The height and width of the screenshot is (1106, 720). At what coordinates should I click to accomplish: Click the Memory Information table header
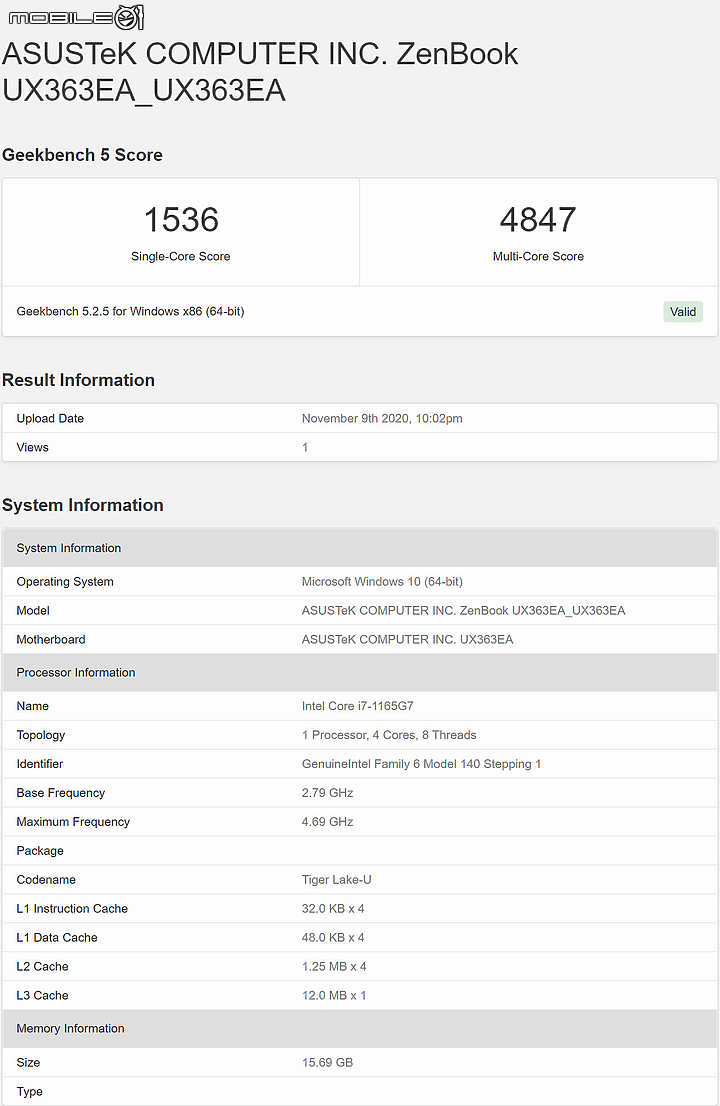click(360, 1028)
